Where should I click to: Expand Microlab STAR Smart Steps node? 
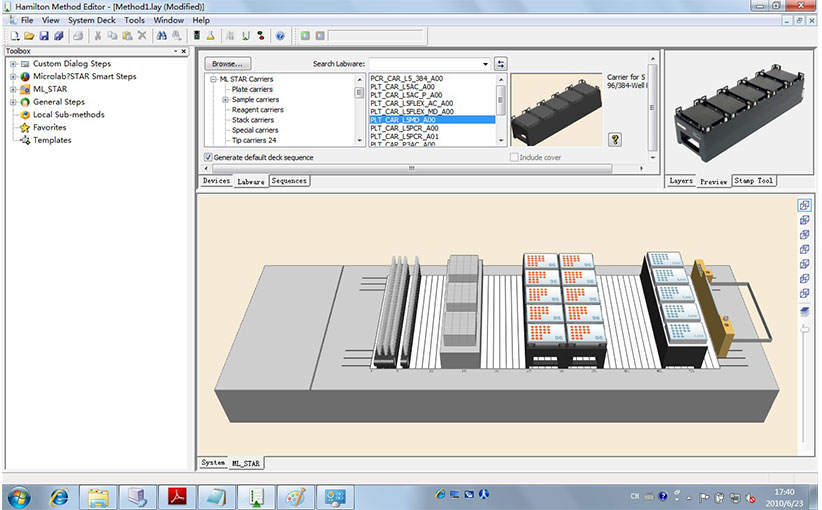13,77
